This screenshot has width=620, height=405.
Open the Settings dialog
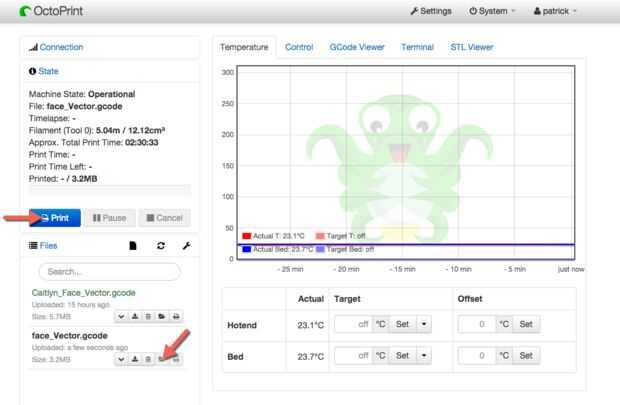431,11
